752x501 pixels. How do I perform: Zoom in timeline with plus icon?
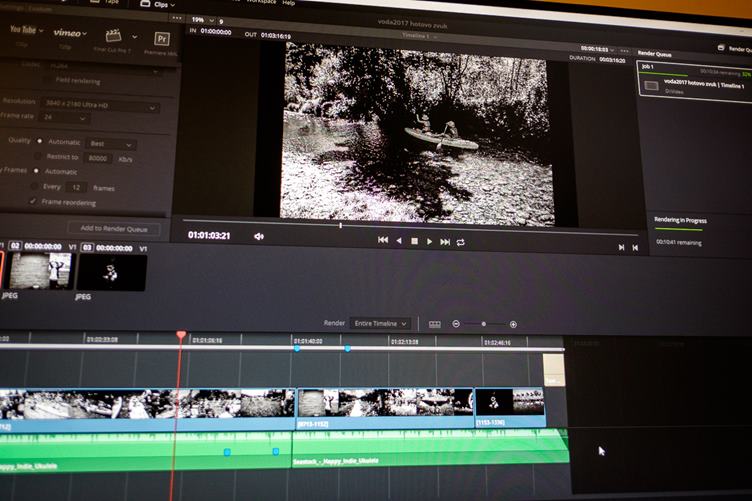[x=513, y=325]
